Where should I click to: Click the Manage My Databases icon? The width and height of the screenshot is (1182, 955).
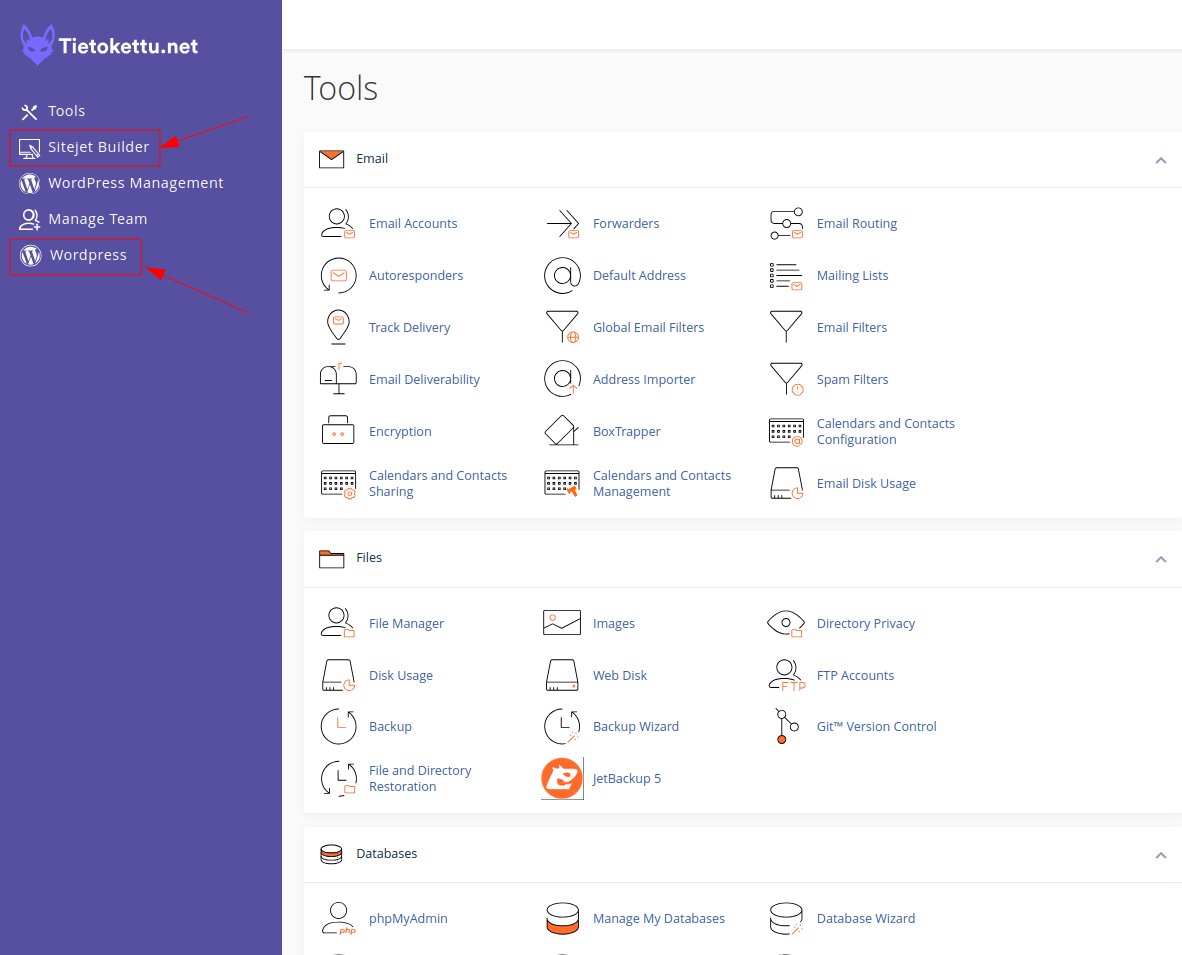point(562,919)
